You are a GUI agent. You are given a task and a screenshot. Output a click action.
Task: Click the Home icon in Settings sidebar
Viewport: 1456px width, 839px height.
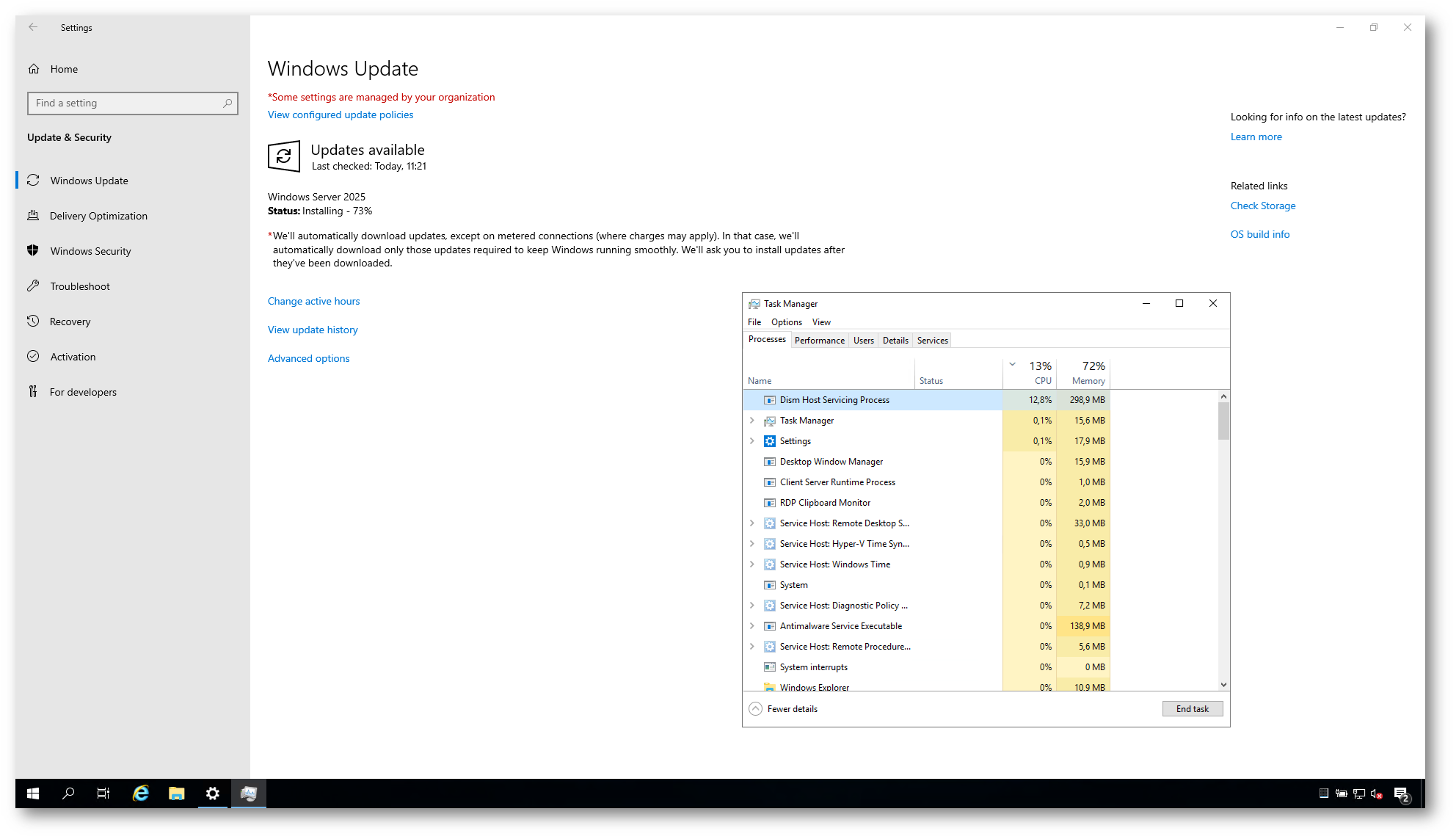coord(34,69)
